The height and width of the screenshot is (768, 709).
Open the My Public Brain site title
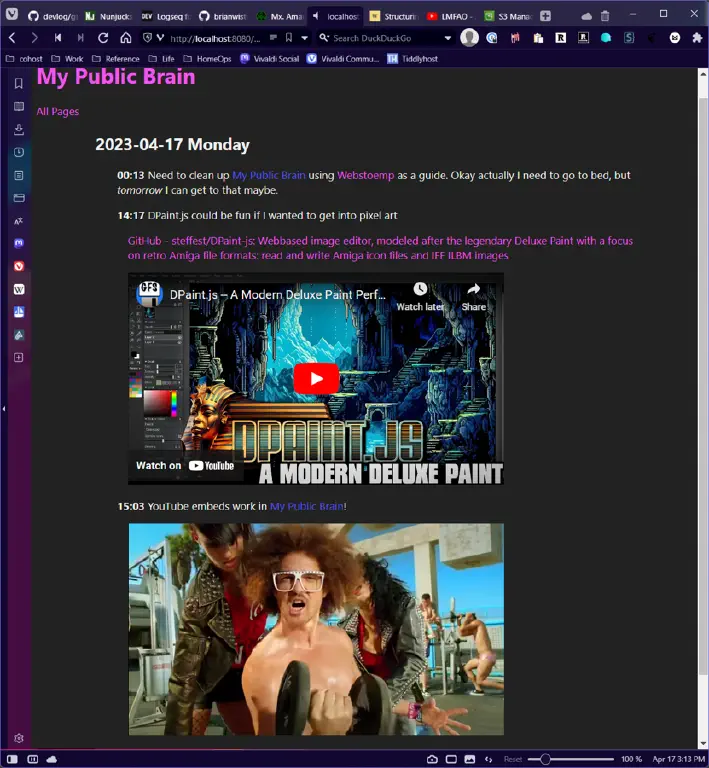[x=116, y=77]
